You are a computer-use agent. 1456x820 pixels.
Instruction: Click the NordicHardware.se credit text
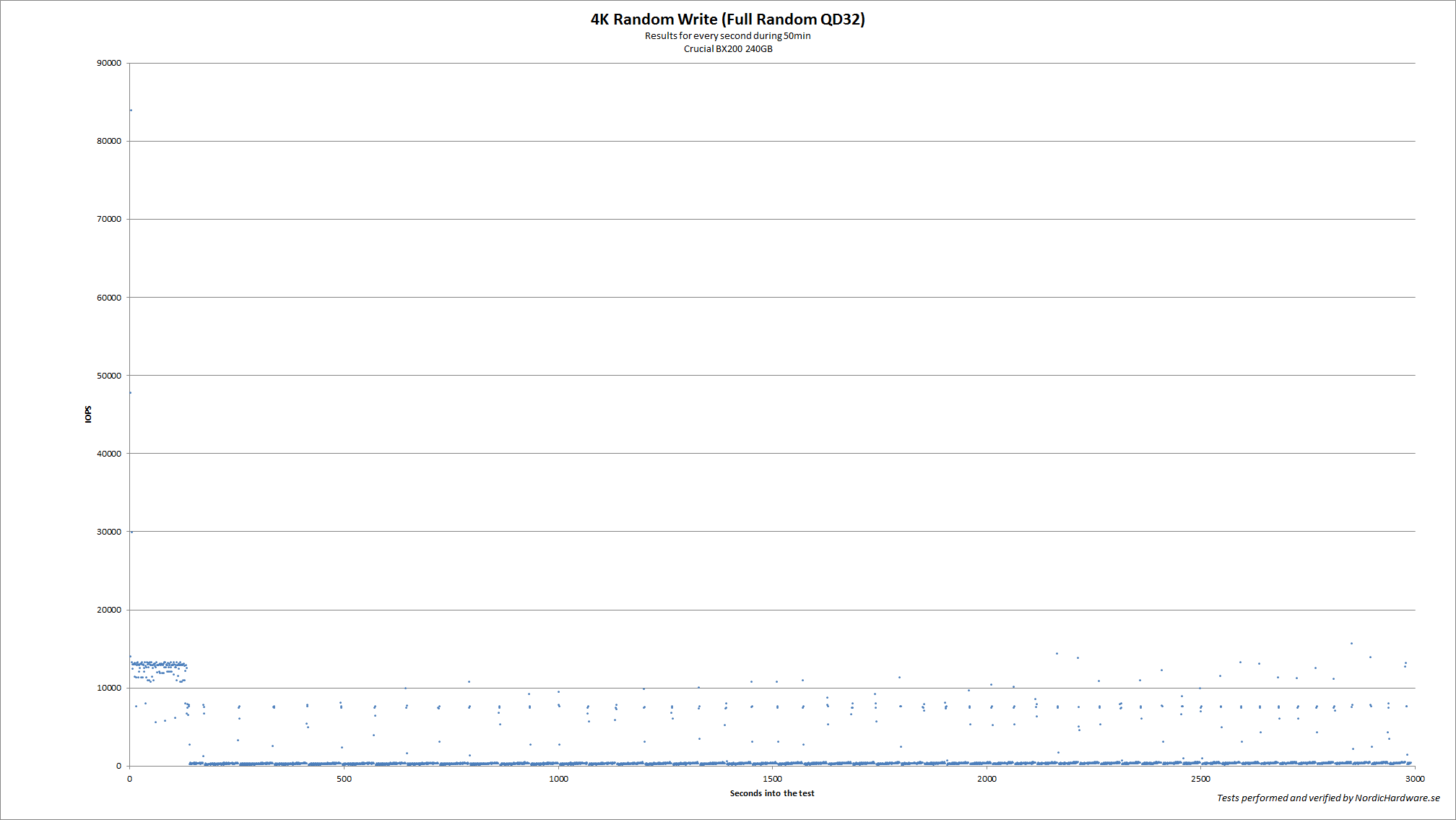[1327, 798]
